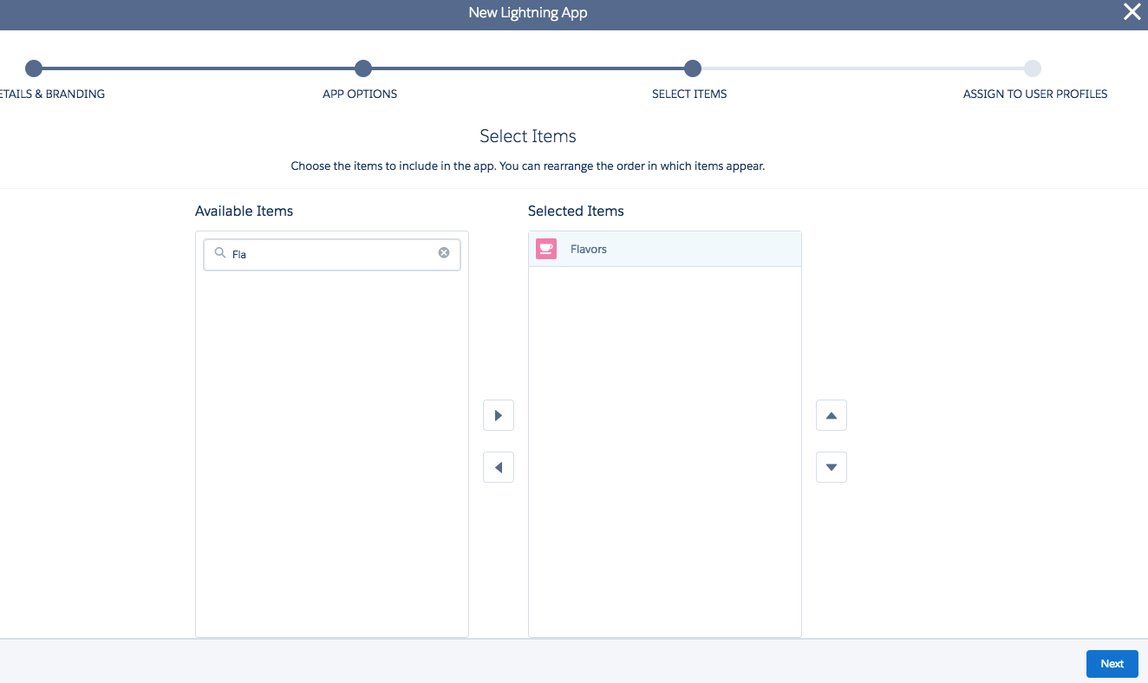Click the SELECT ITEMS step label
This screenshot has width=1148, height=683.
(689, 94)
